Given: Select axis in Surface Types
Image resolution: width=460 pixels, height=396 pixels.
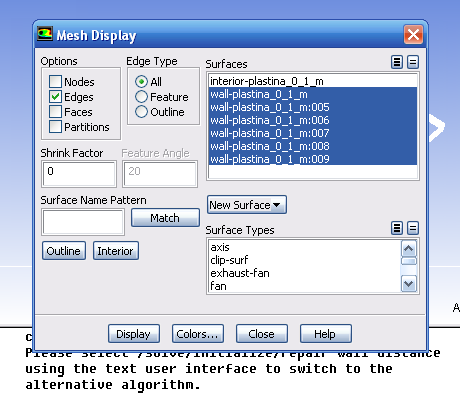Looking at the screenshot, I should pos(305,247).
